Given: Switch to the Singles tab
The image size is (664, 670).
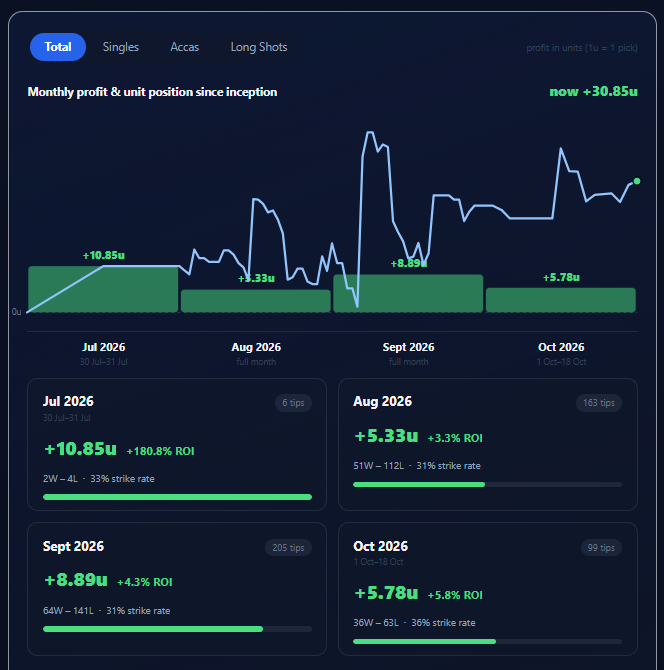Looking at the screenshot, I should pos(120,47).
